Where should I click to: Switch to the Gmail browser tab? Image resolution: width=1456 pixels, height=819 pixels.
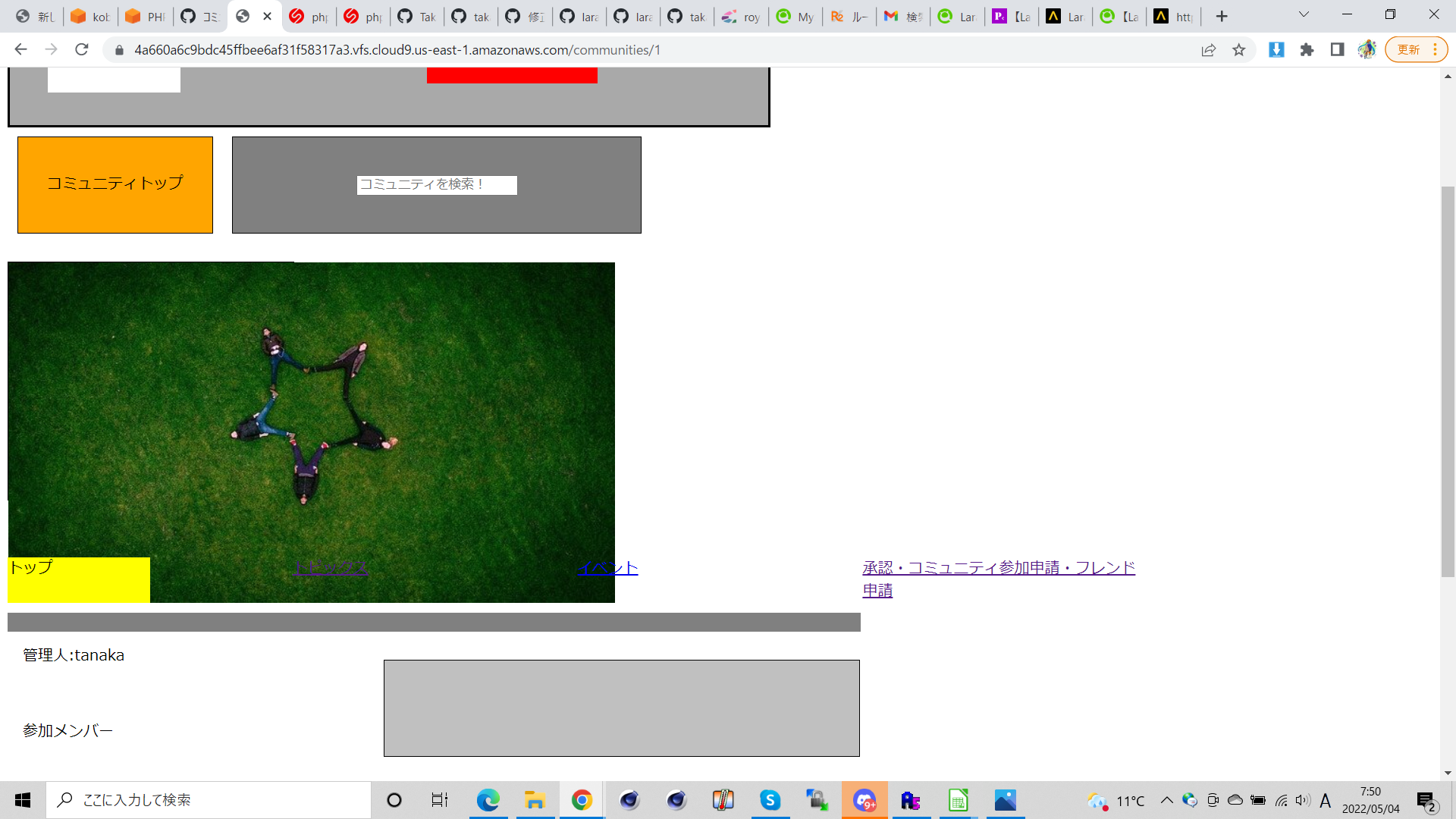902,17
